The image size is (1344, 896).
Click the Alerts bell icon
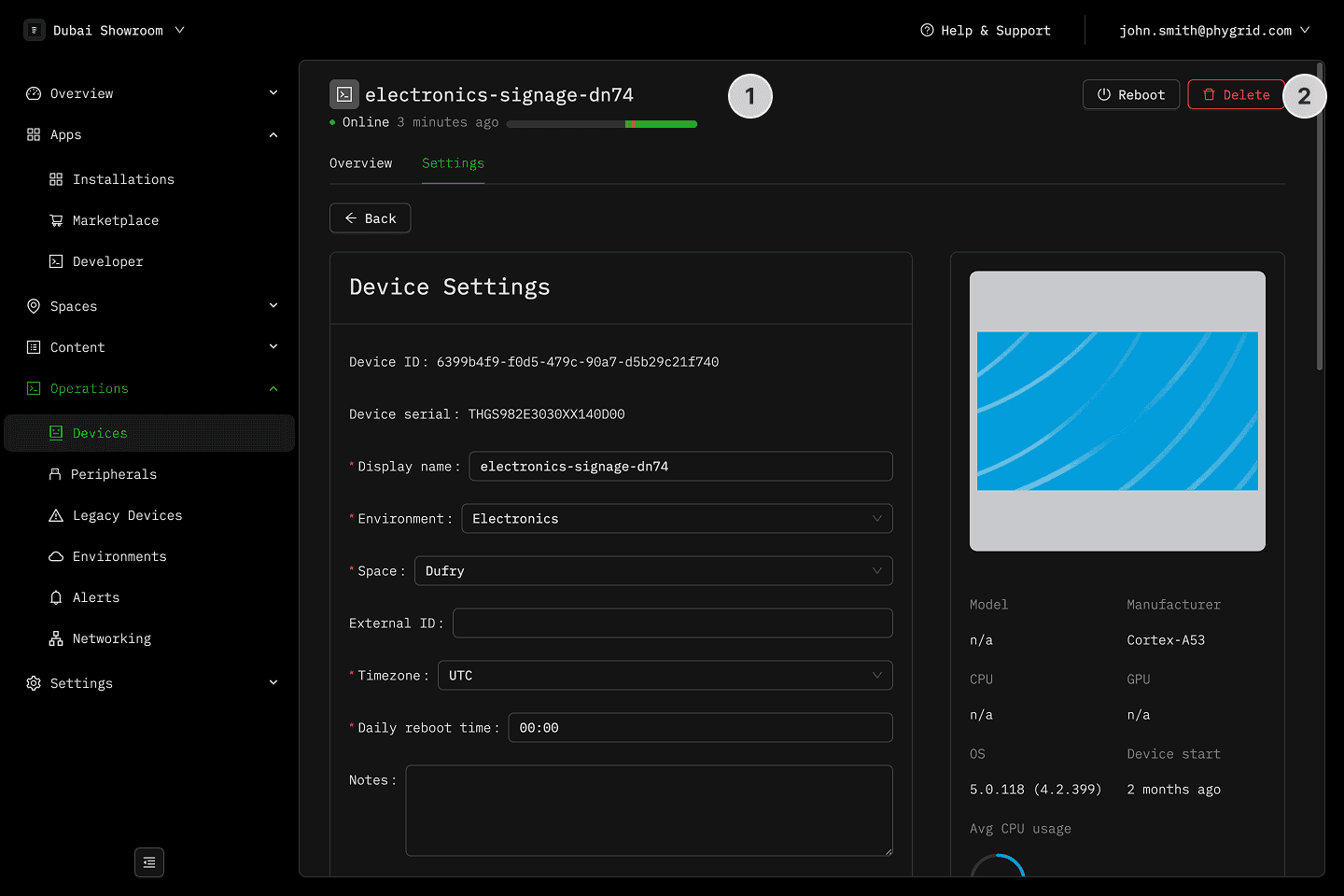click(56, 597)
